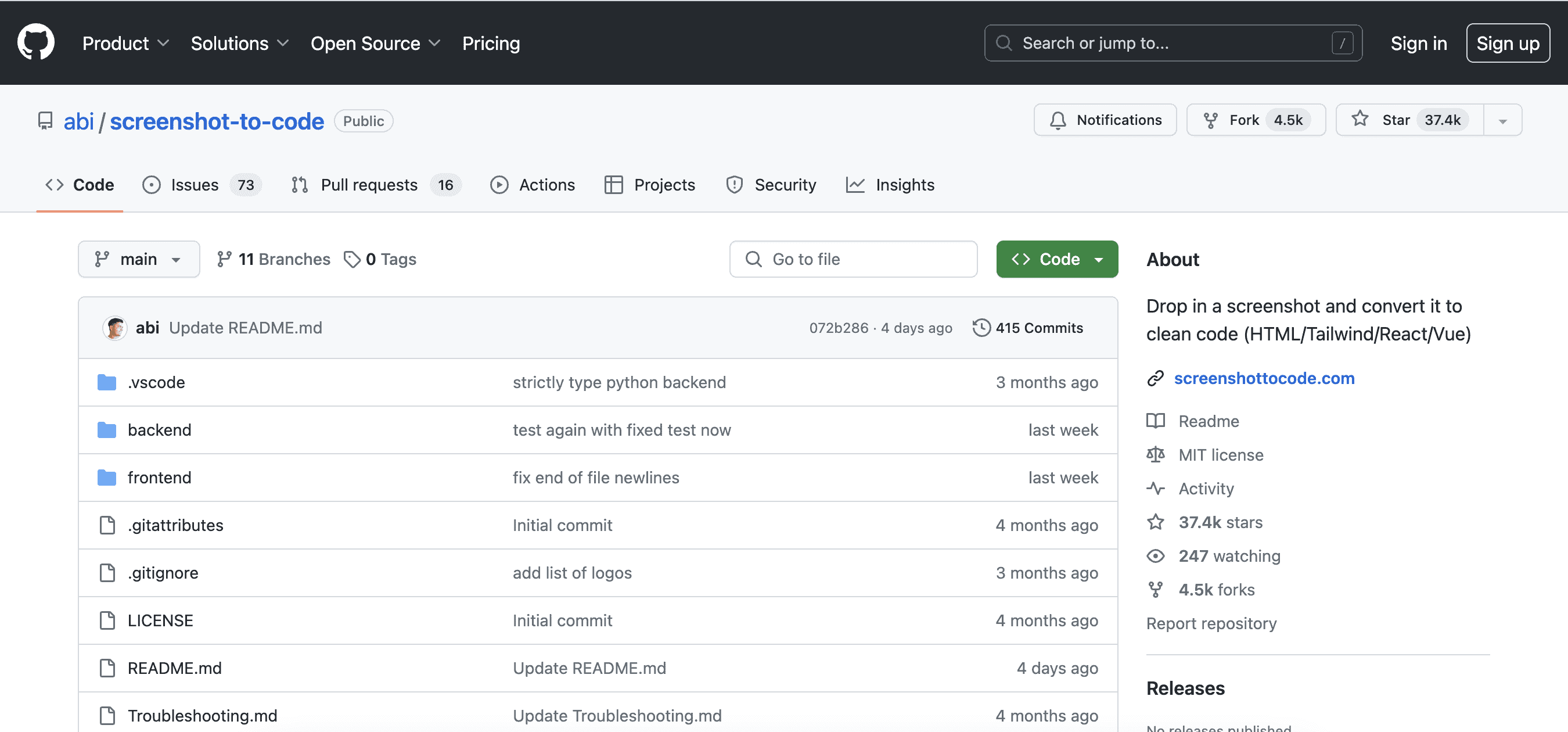Click the Go to file search field

click(x=853, y=260)
